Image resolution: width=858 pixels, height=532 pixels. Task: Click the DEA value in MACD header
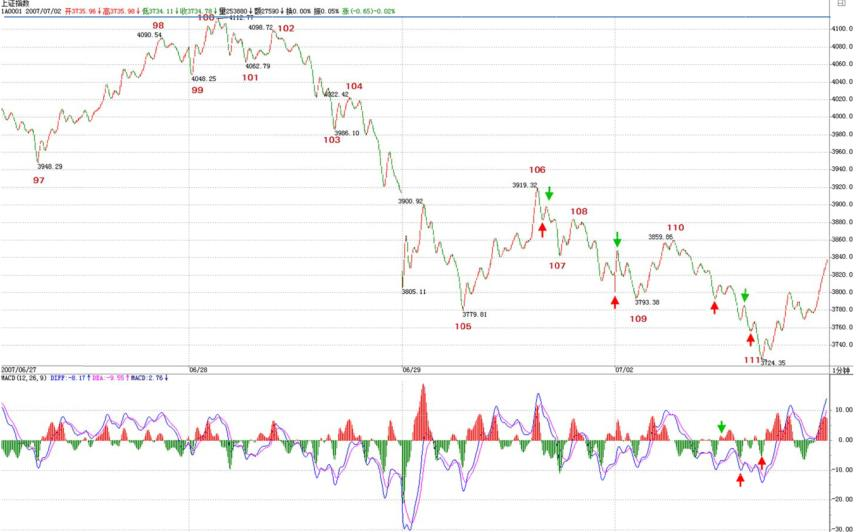click(x=109, y=378)
